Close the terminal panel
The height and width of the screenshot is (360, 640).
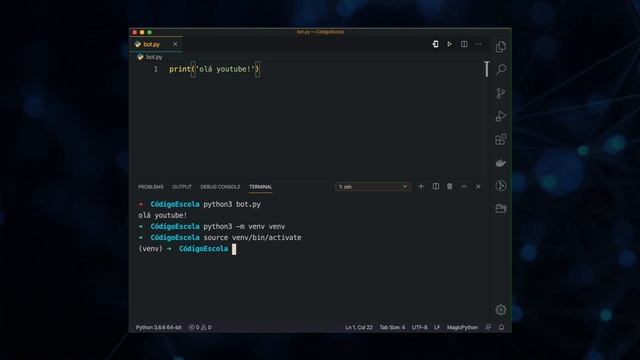tap(478, 187)
